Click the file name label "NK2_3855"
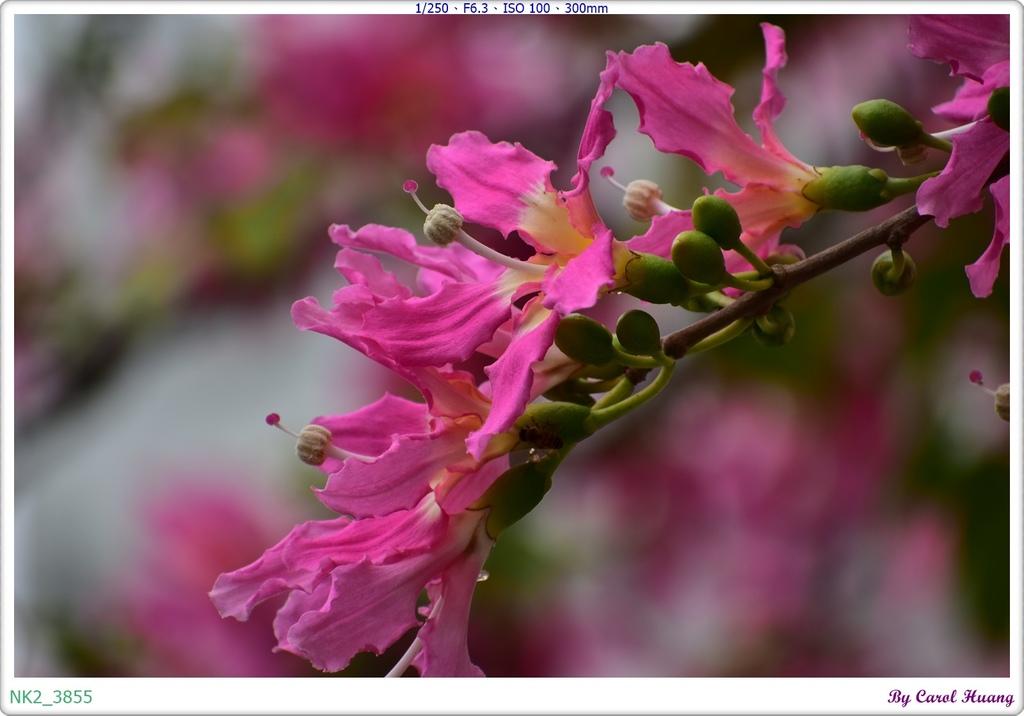 click(51, 697)
